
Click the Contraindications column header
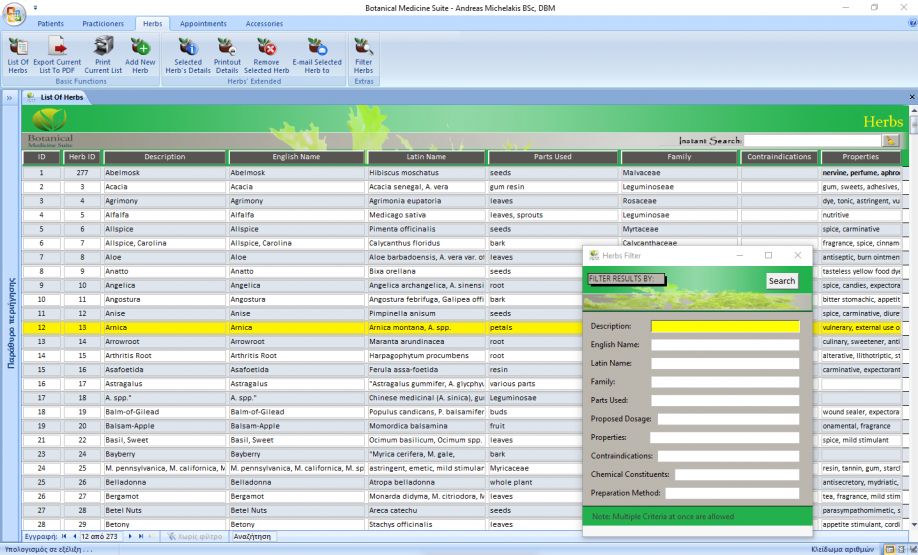779,157
